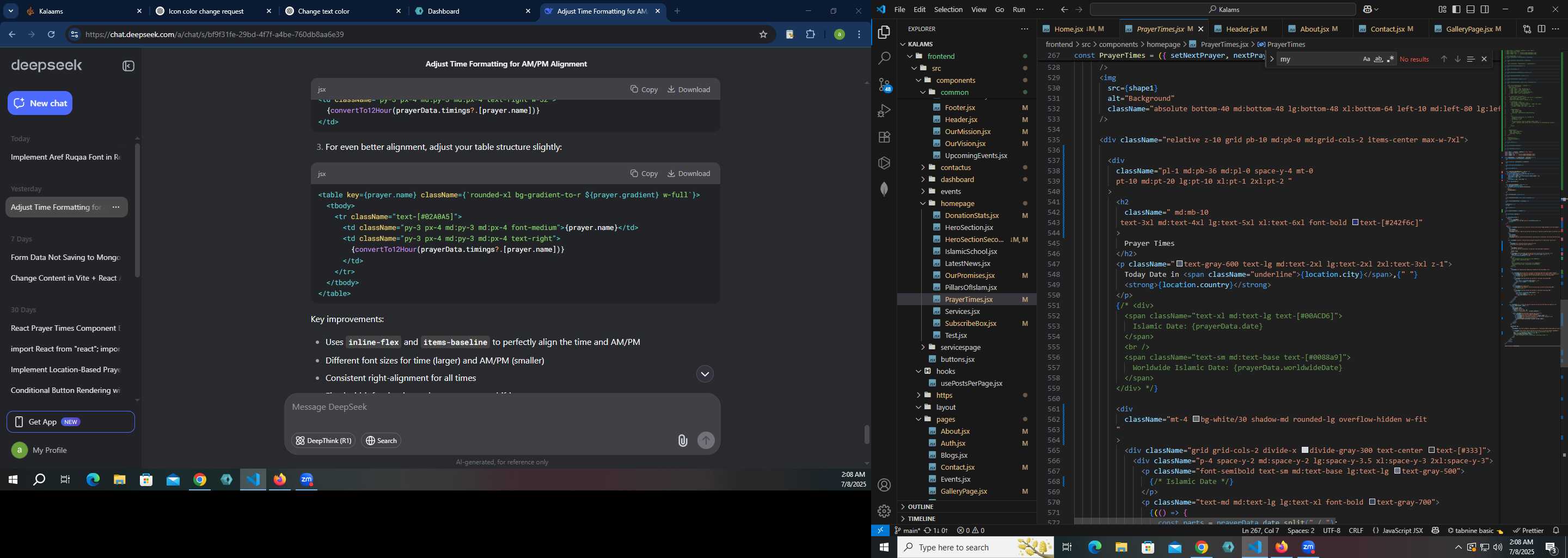Click Open Changes compare icon in editor tab bar

pyautogui.click(x=1527, y=29)
